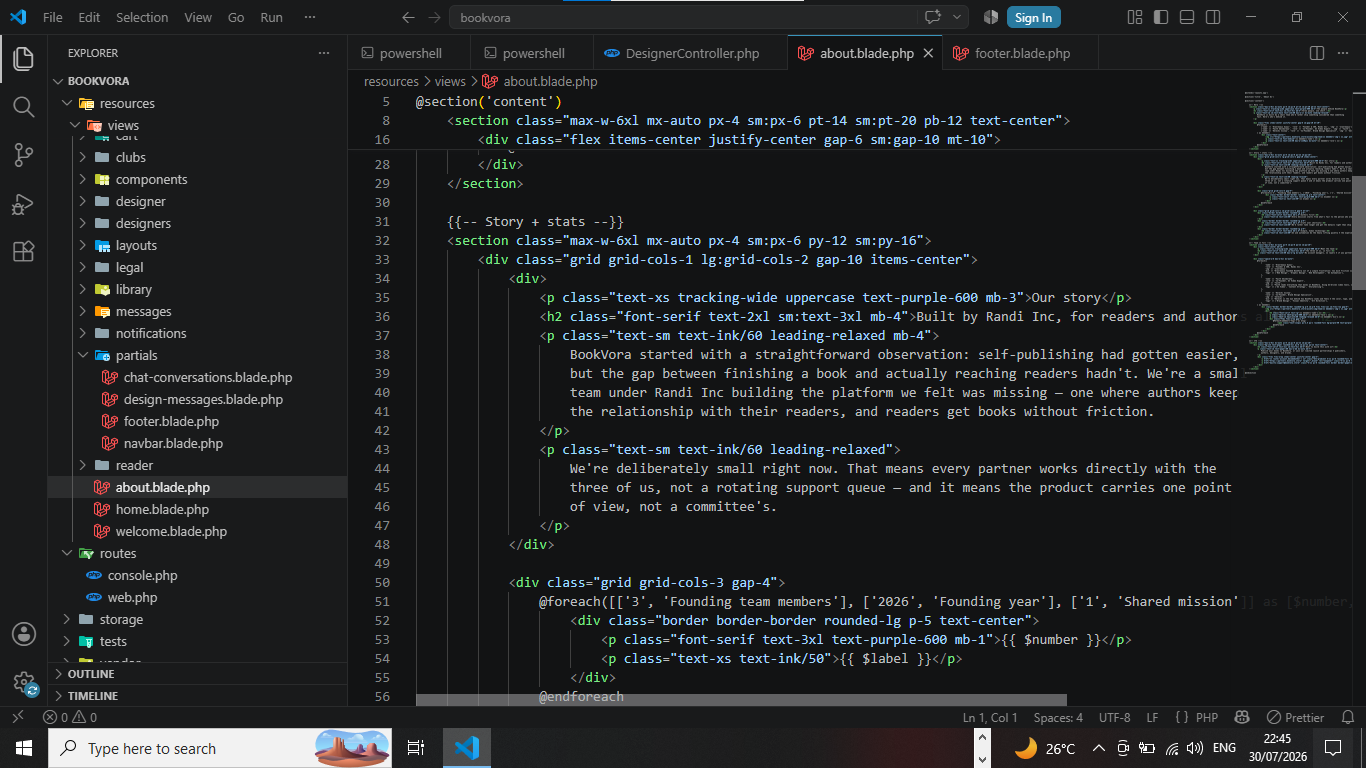The width and height of the screenshot is (1366, 768).
Task: Click the Explorer more actions ellipsis
Action: tap(323, 53)
